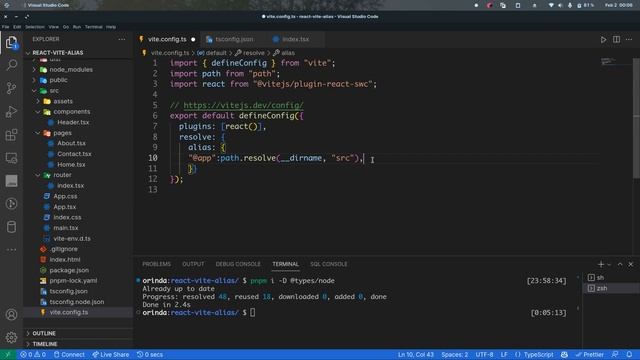This screenshot has width=640, height=360.
Task: Select the sh terminal session
Action: click(x=611, y=278)
